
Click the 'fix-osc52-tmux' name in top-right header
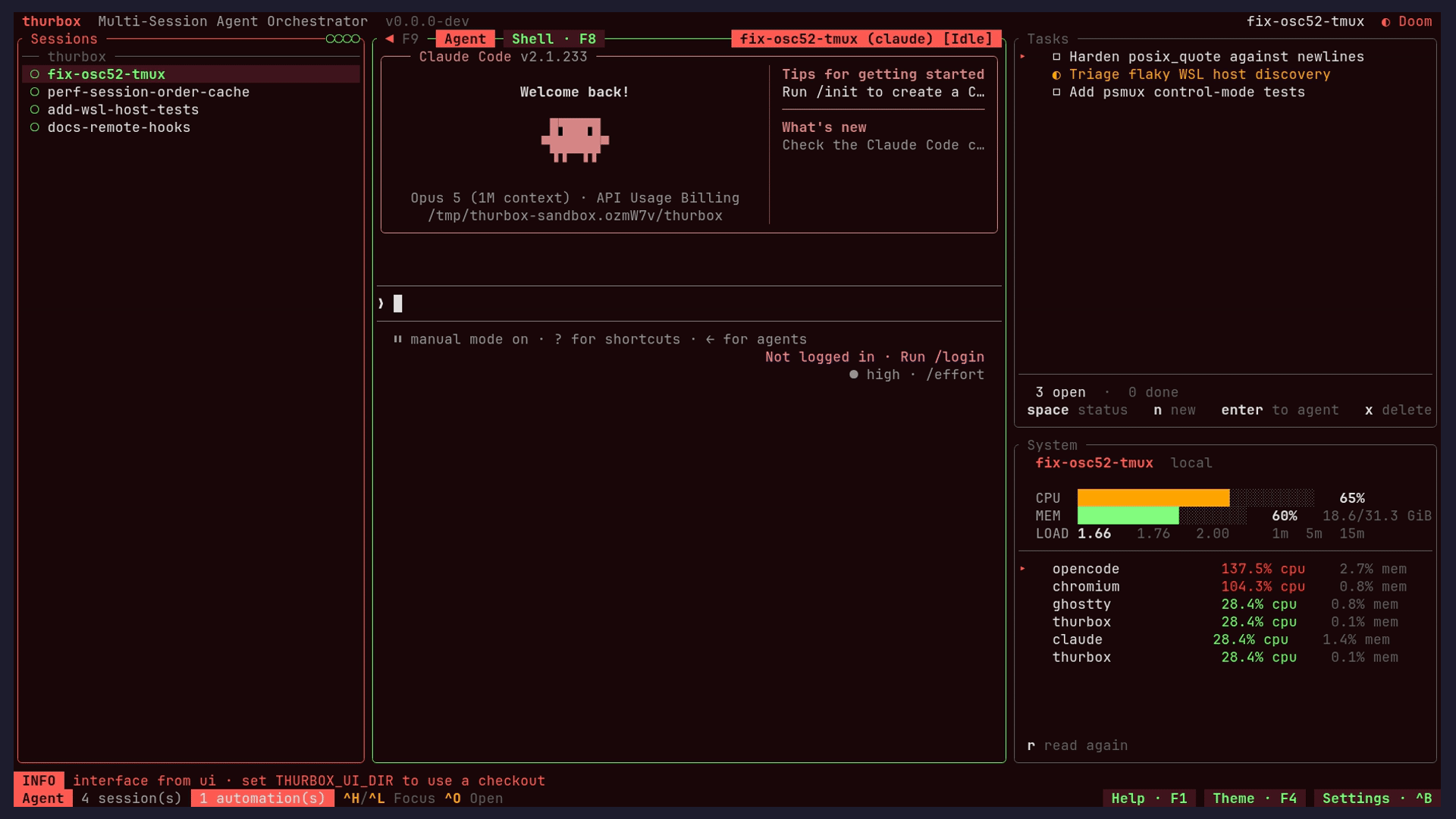pyautogui.click(x=1305, y=22)
